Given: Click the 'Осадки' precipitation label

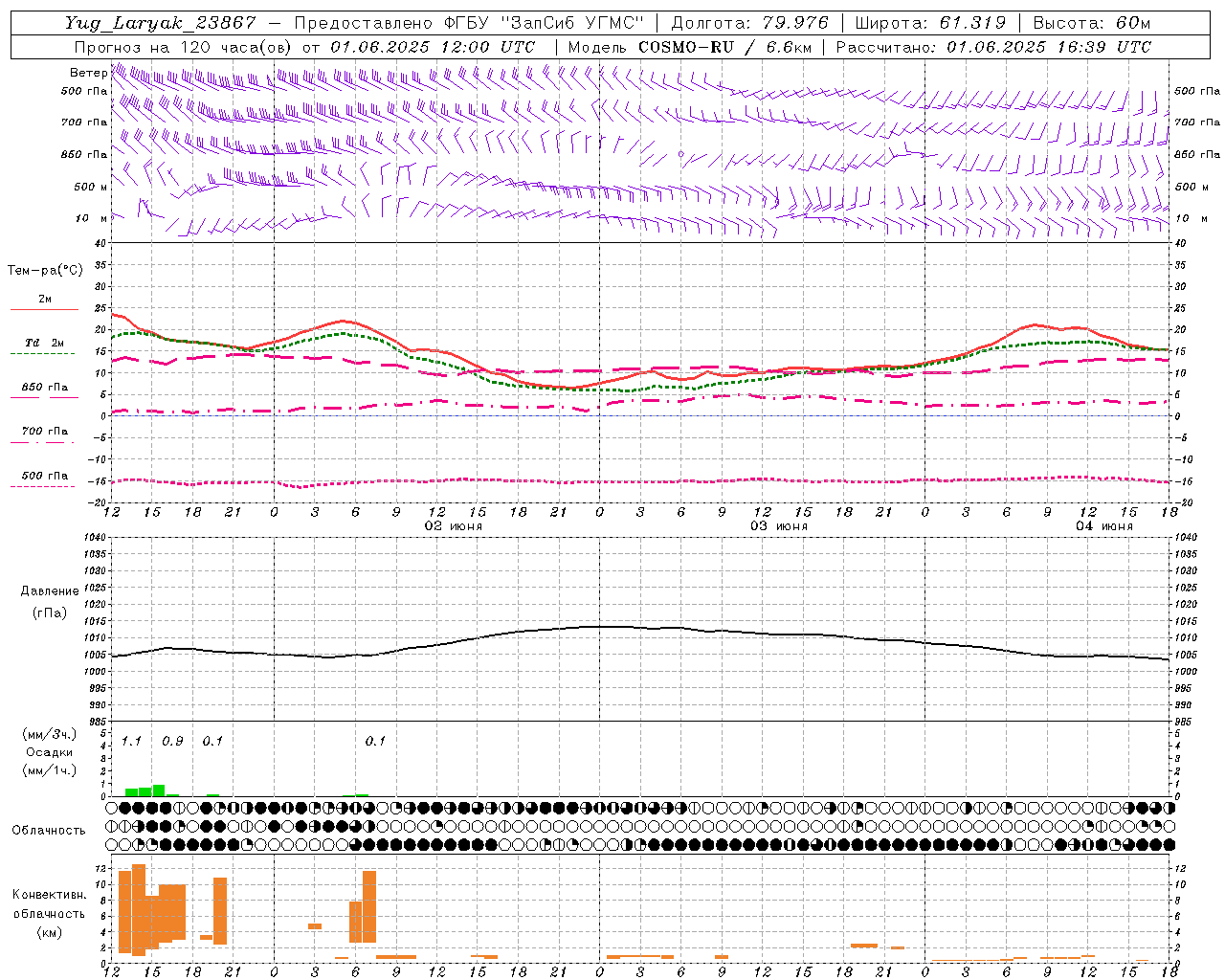Looking at the screenshot, I should pyautogui.click(x=50, y=752).
